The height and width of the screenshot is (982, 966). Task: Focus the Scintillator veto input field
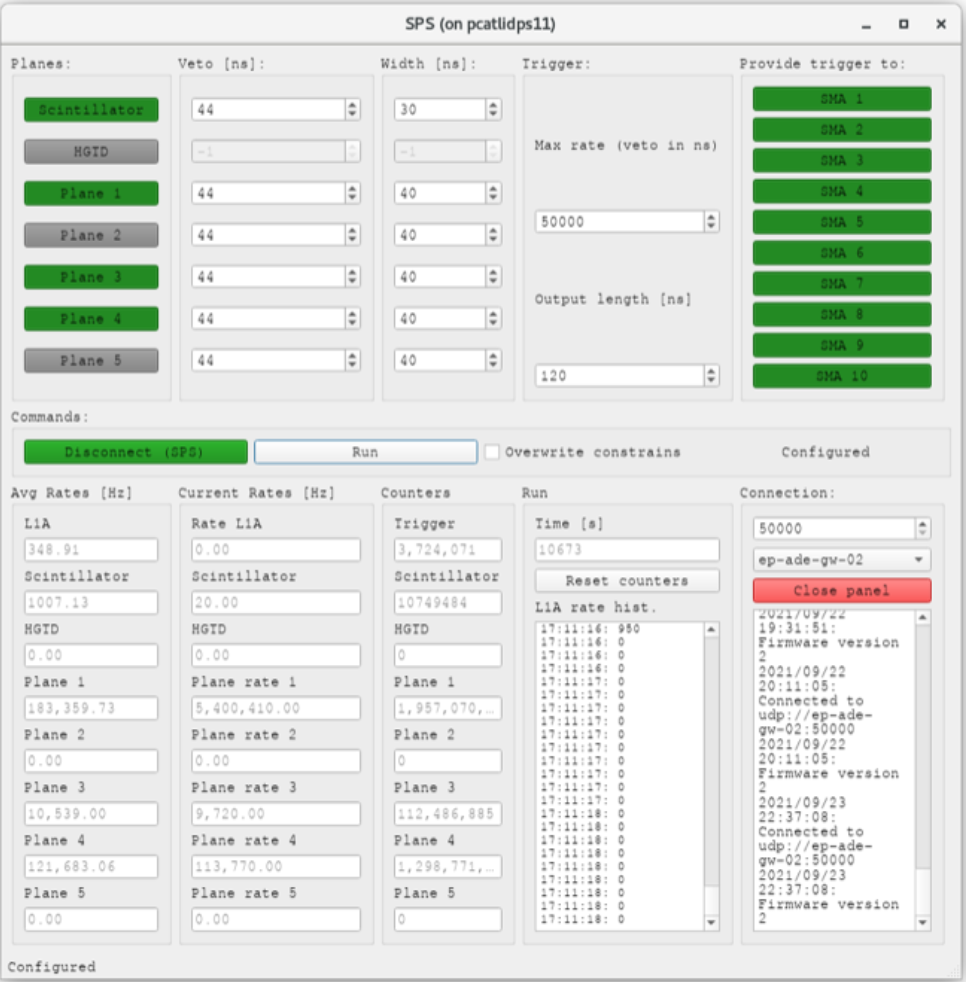coord(269,110)
